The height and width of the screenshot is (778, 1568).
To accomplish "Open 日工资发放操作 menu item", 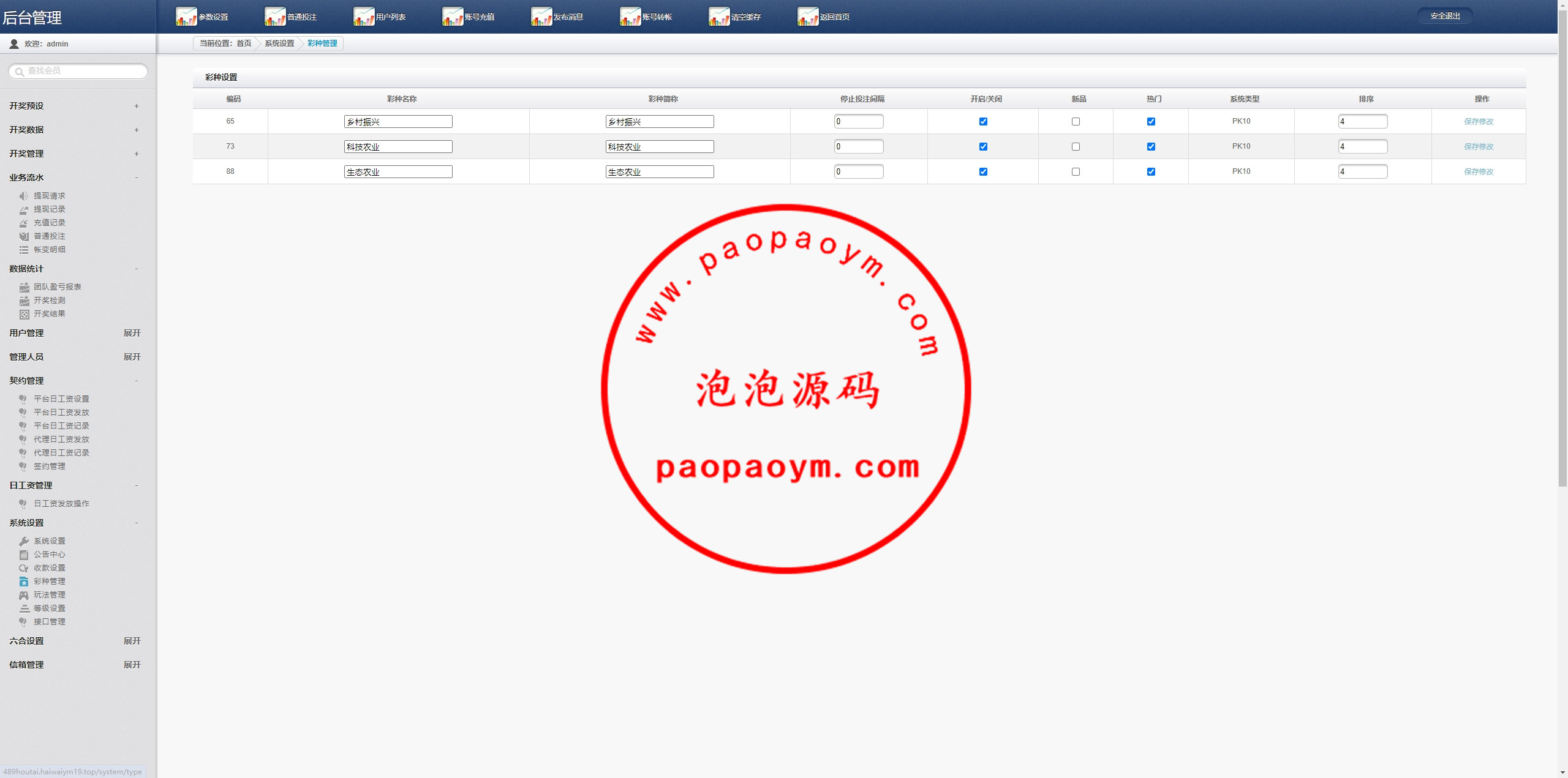I will click(x=61, y=504).
